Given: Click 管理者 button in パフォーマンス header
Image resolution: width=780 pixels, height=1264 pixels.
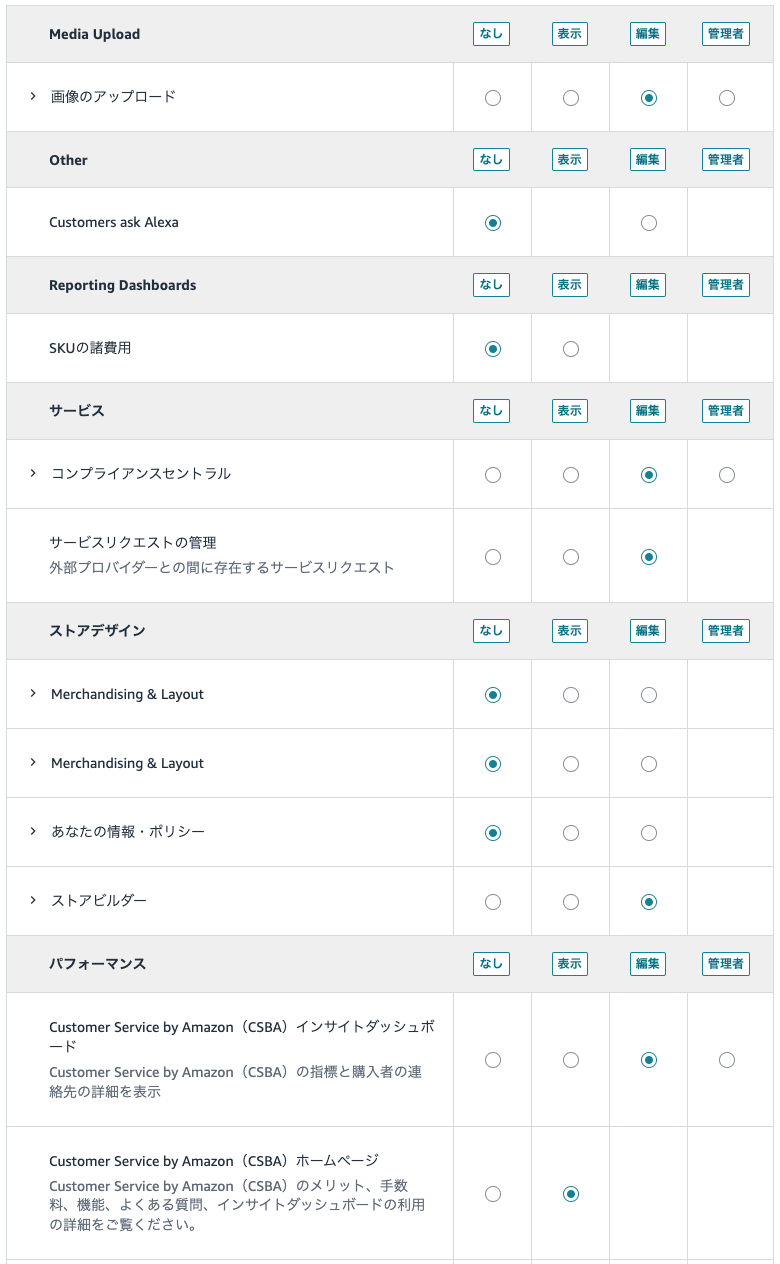Looking at the screenshot, I should 726,964.
